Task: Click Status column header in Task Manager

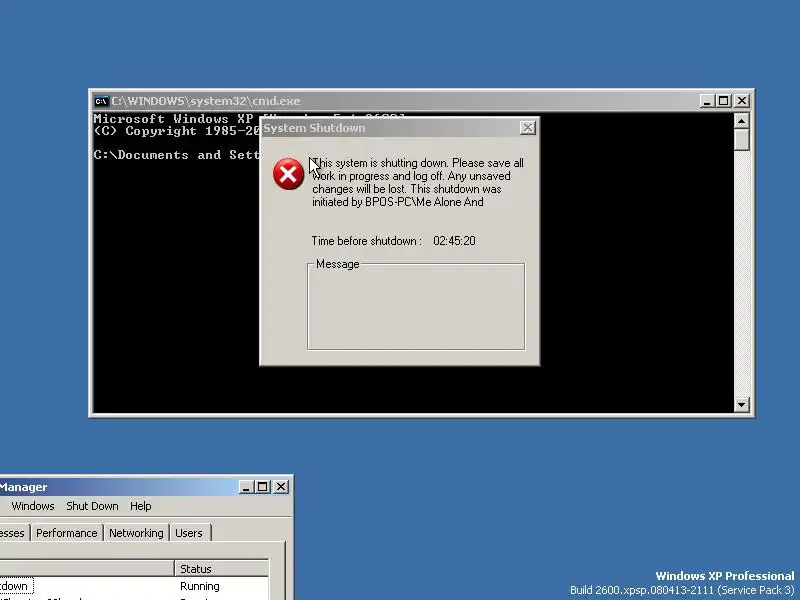Action: pos(221,568)
